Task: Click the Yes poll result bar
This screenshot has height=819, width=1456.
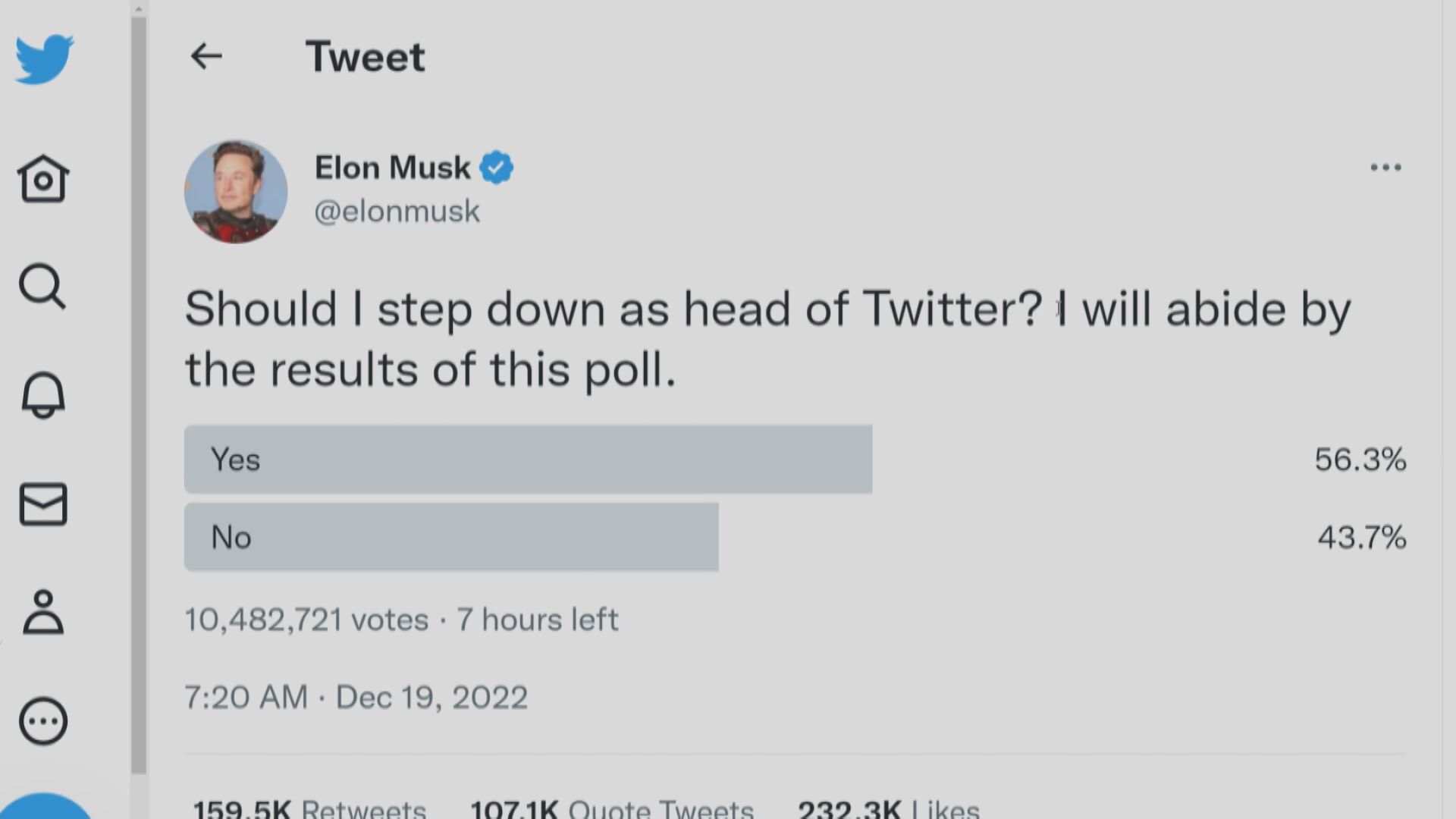Action: click(528, 460)
